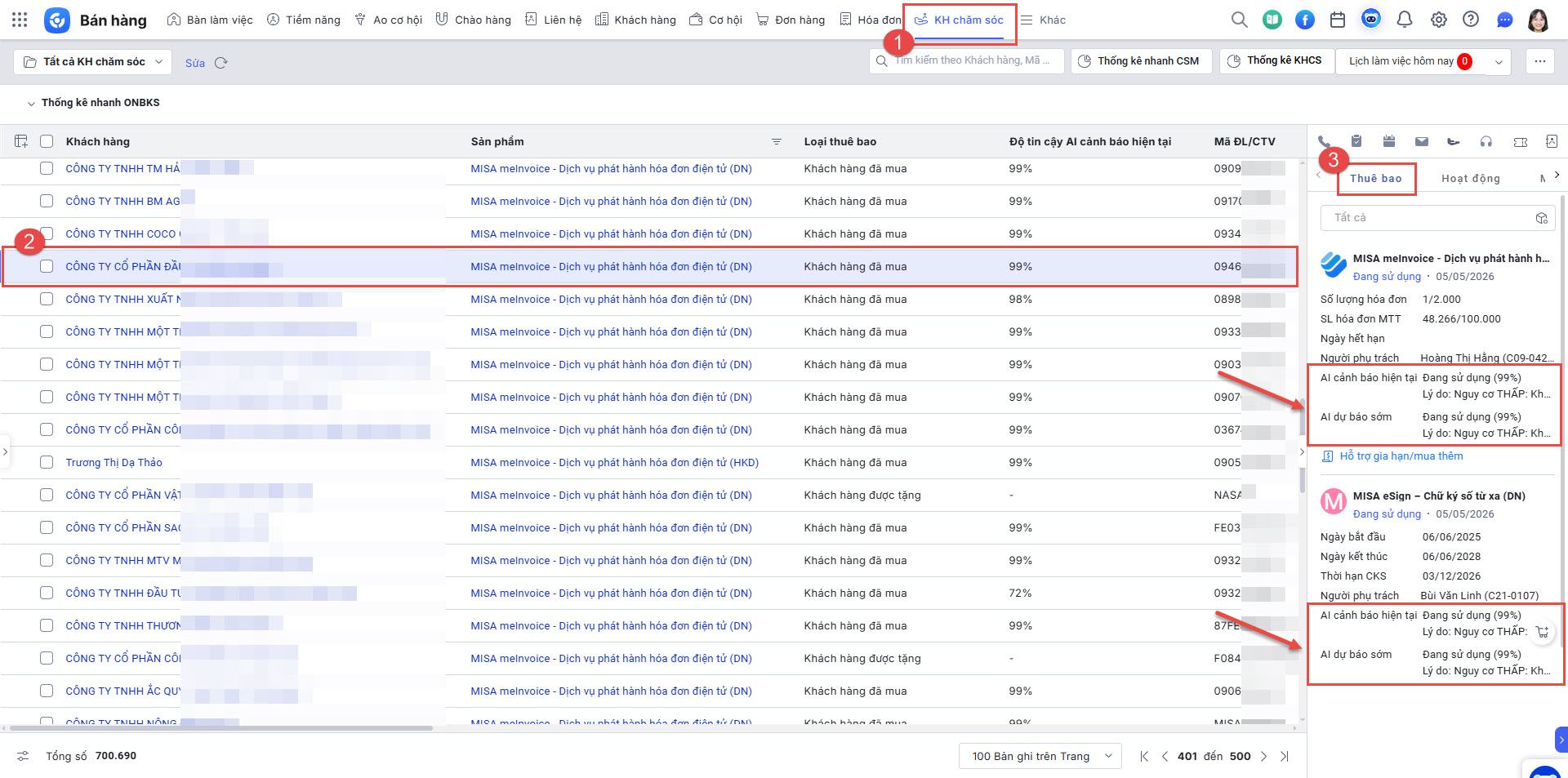Click the search magnifier icon in header
This screenshot has height=778, width=1568.
click(1239, 20)
